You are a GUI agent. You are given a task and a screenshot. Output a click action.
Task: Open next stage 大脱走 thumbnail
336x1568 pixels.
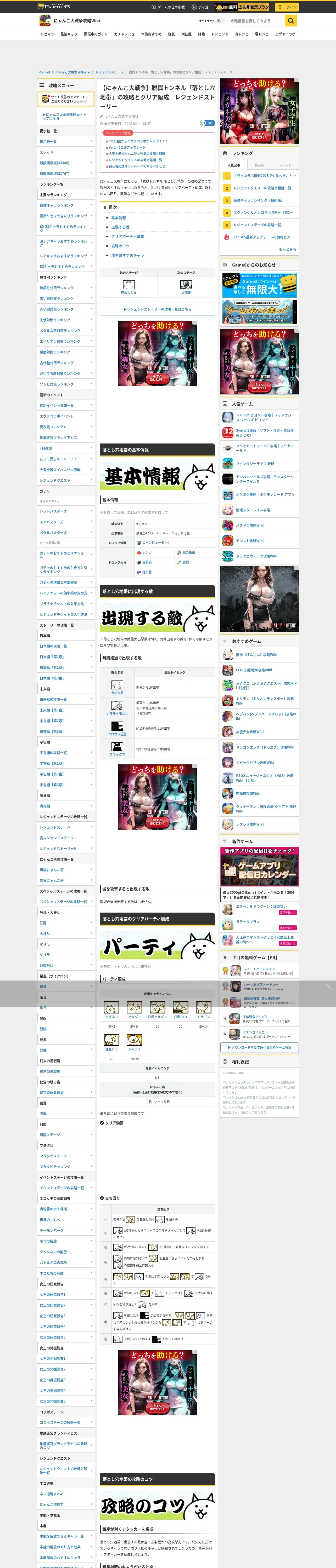pyautogui.click(x=186, y=285)
